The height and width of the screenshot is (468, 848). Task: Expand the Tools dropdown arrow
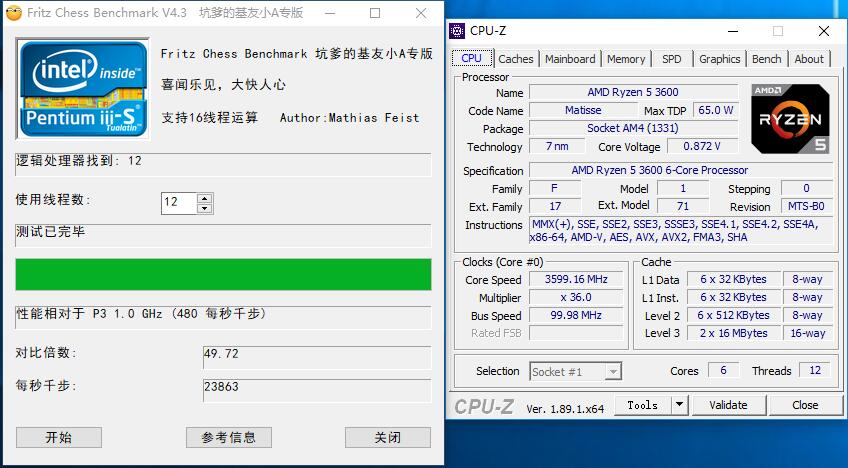pos(679,405)
